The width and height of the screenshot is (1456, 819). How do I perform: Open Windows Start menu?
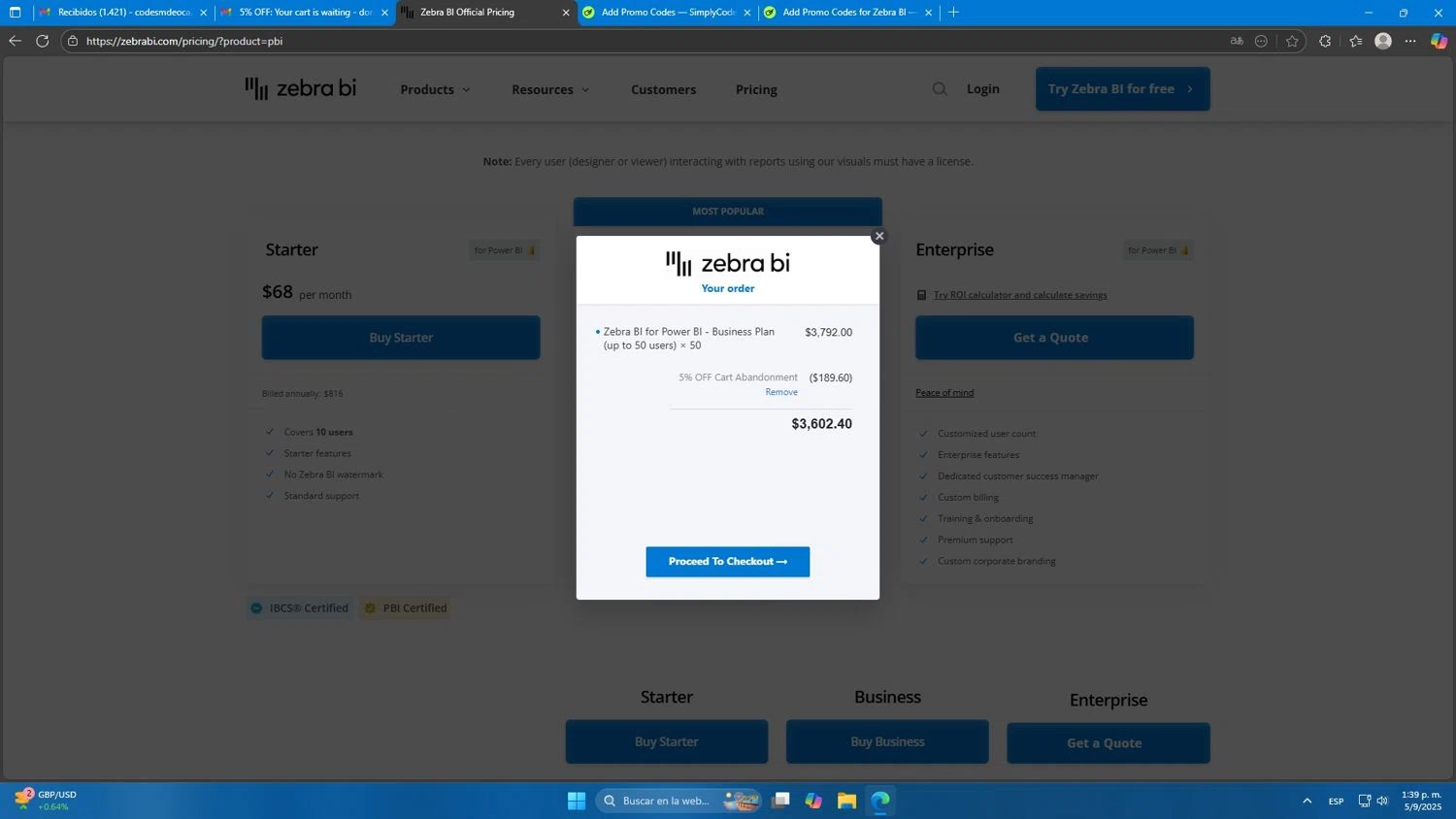click(x=577, y=801)
